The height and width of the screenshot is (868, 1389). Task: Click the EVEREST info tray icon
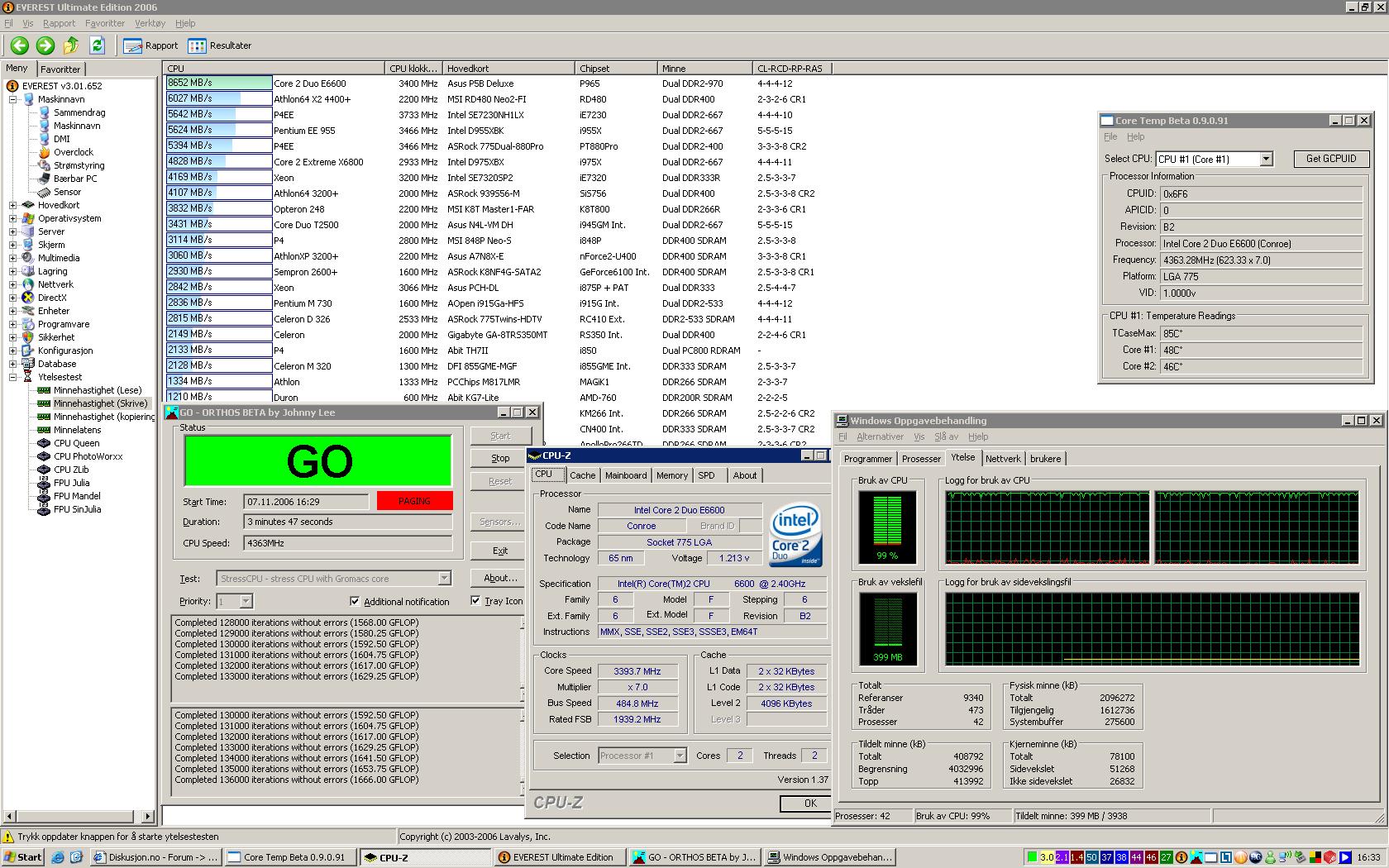(x=1181, y=857)
